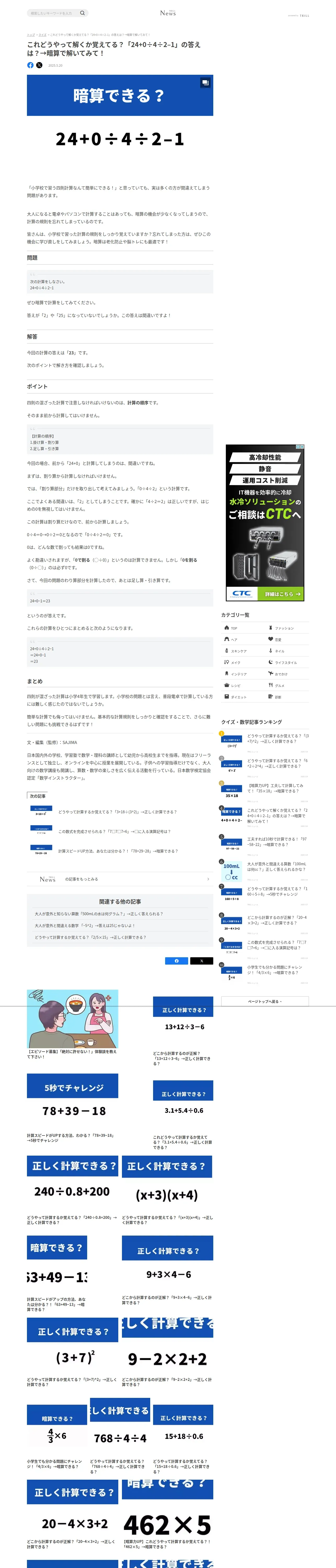Open the クイズ breadcrumb link

point(42,35)
